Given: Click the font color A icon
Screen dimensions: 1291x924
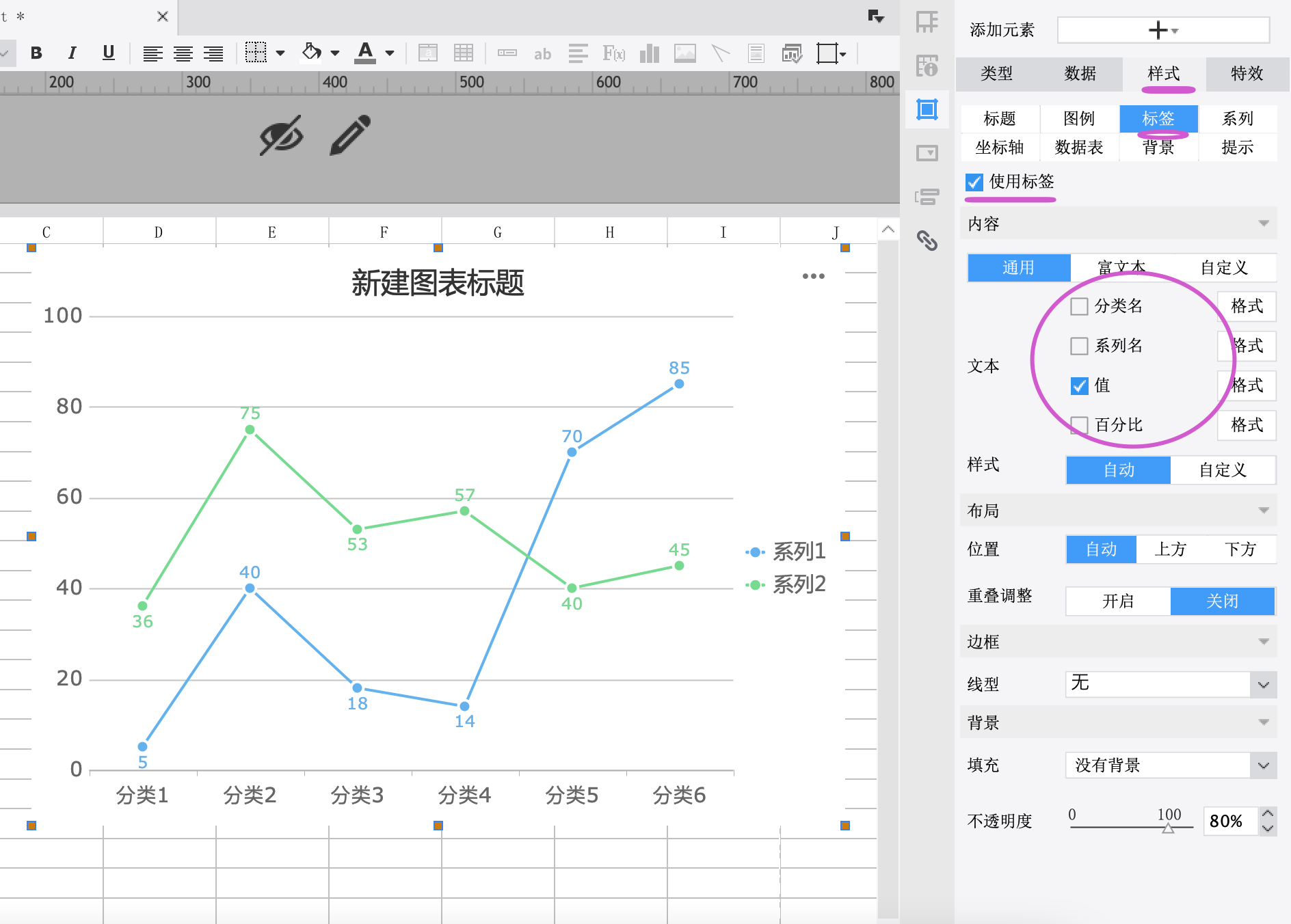Looking at the screenshot, I should pos(365,53).
